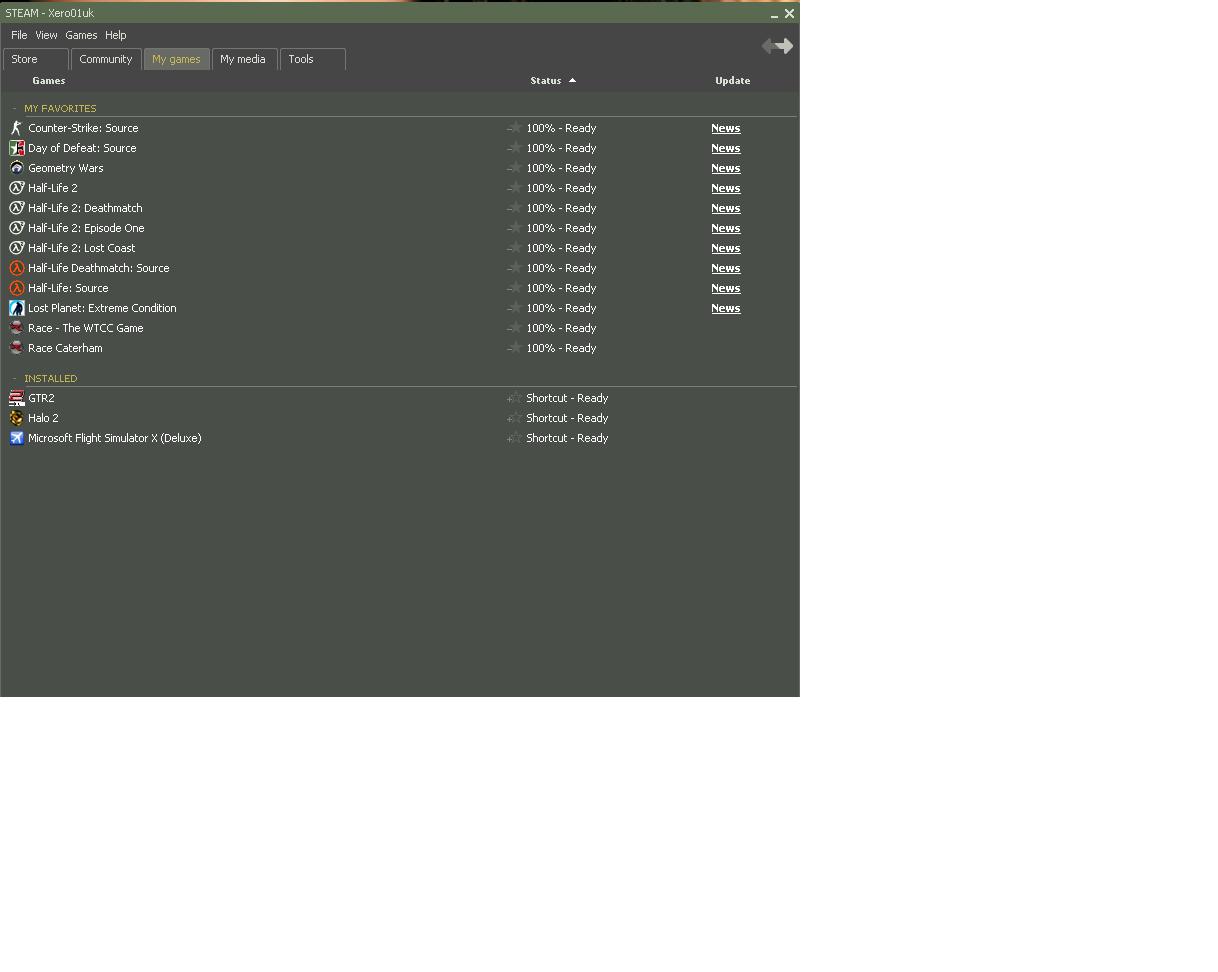The height and width of the screenshot is (972, 1218).
Task: Open News for Geometry Wars
Action: pyautogui.click(x=726, y=168)
